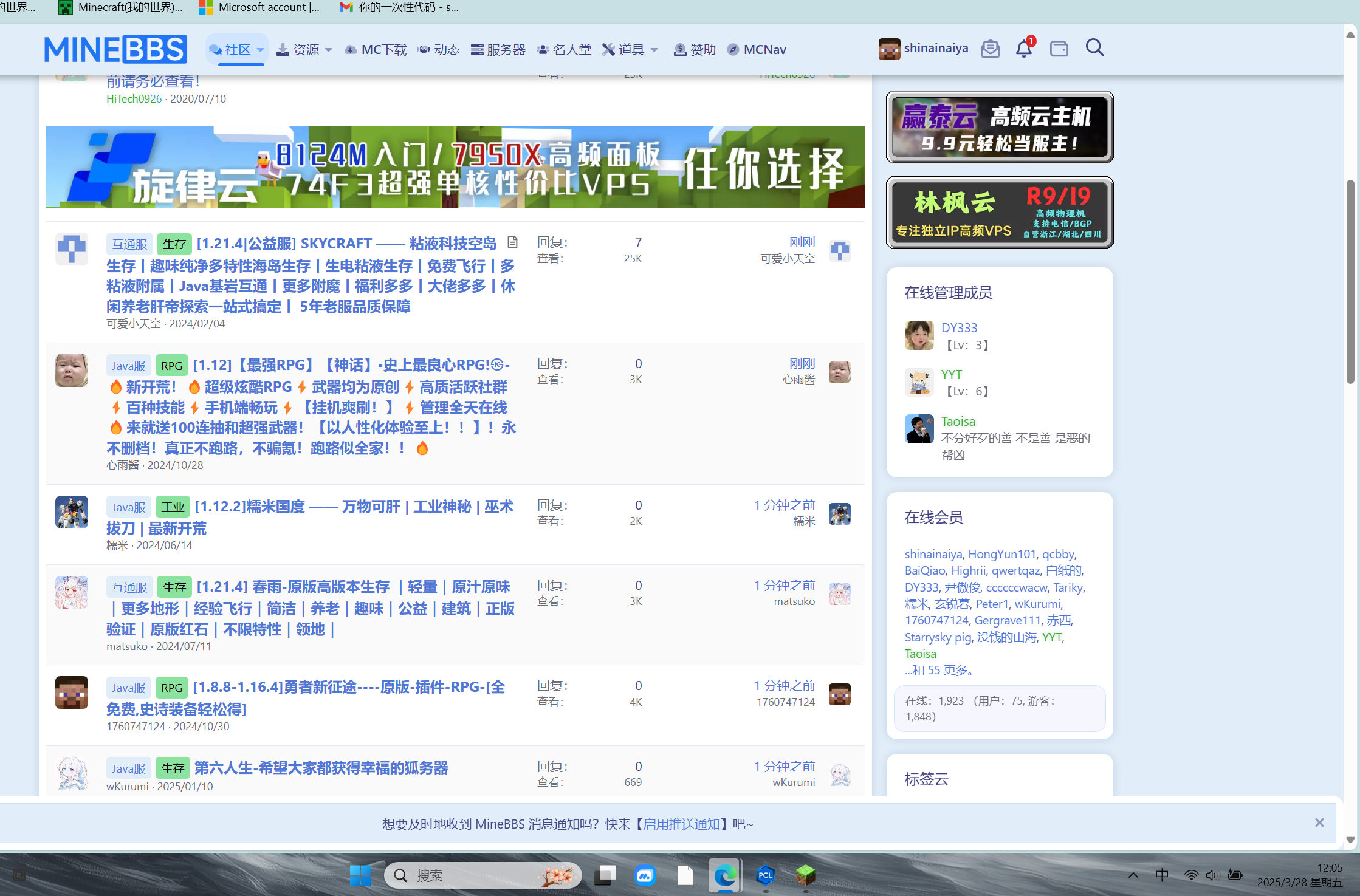Open YYT avatar in online staff
Screen dimensions: 1360x896
(919, 382)
